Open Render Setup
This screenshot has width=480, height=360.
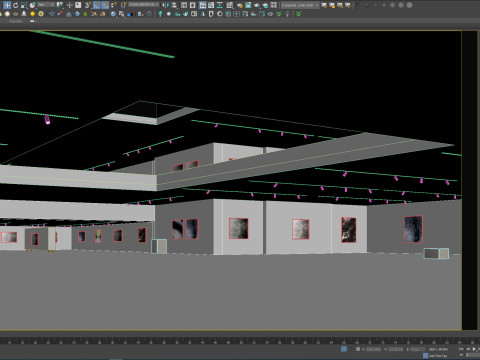pyautogui.click(x=240, y=5)
